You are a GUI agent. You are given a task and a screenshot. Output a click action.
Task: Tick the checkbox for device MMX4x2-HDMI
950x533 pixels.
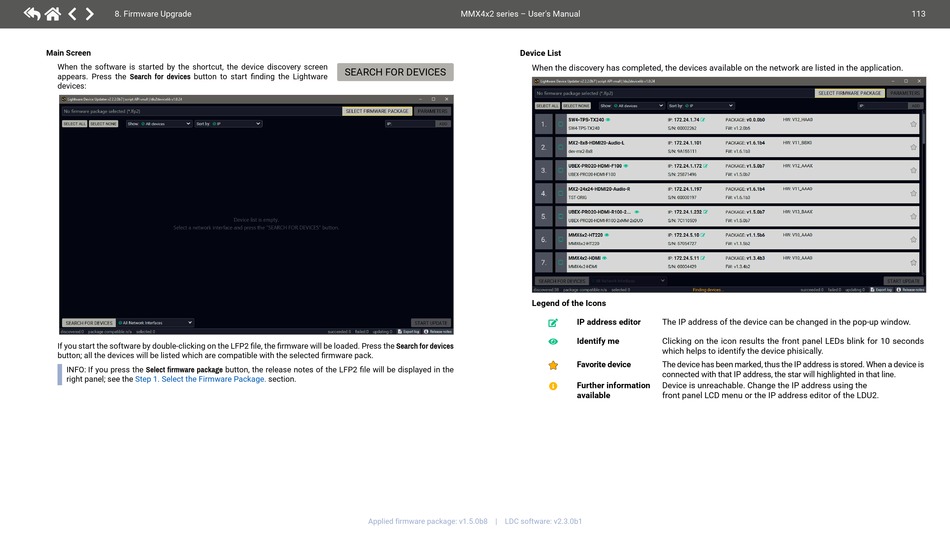tap(560, 262)
